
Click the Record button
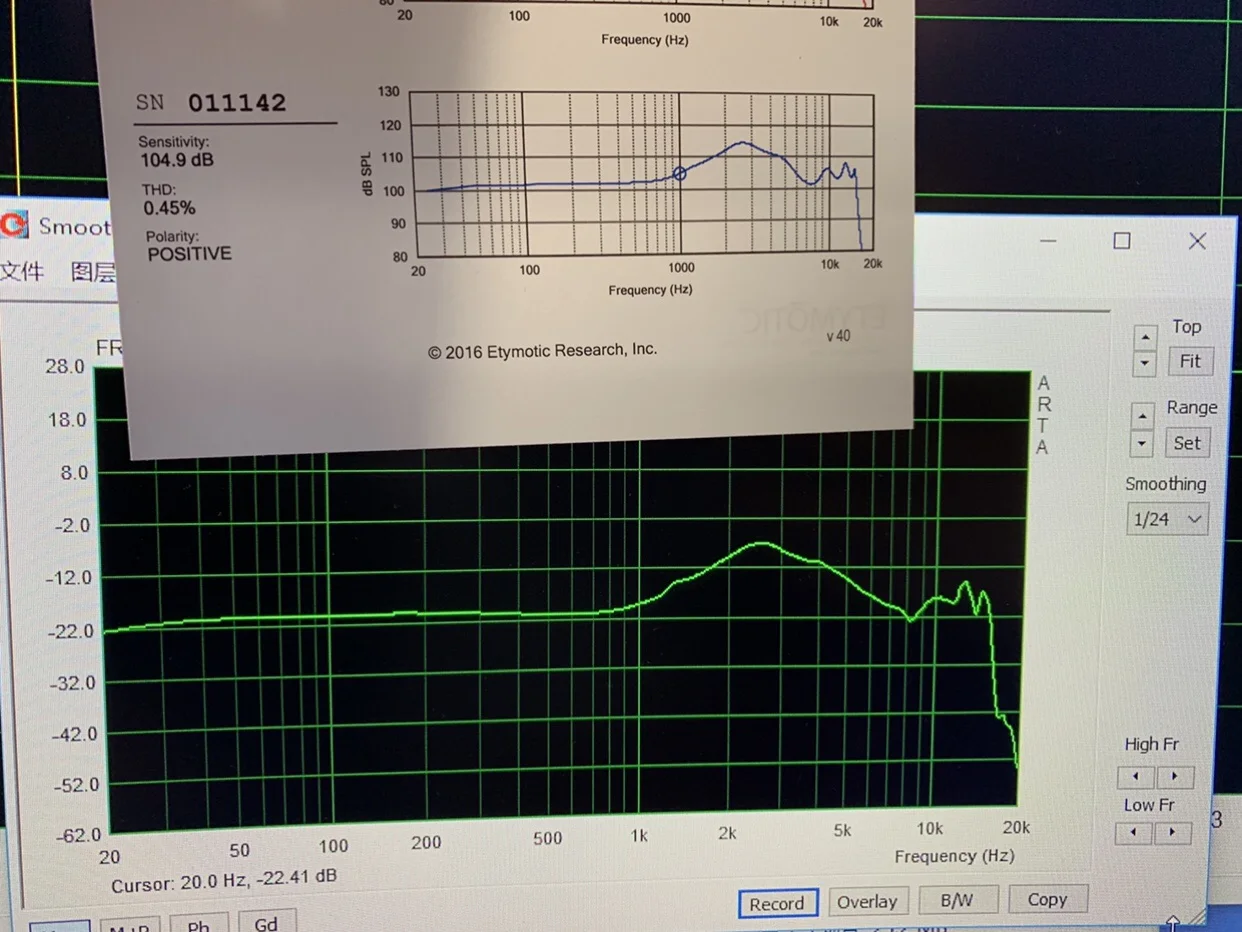pyautogui.click(x=777, y=904)
